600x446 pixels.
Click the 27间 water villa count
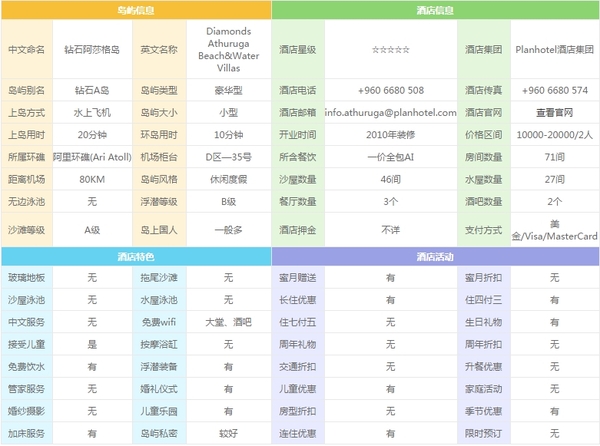point(554,179)
